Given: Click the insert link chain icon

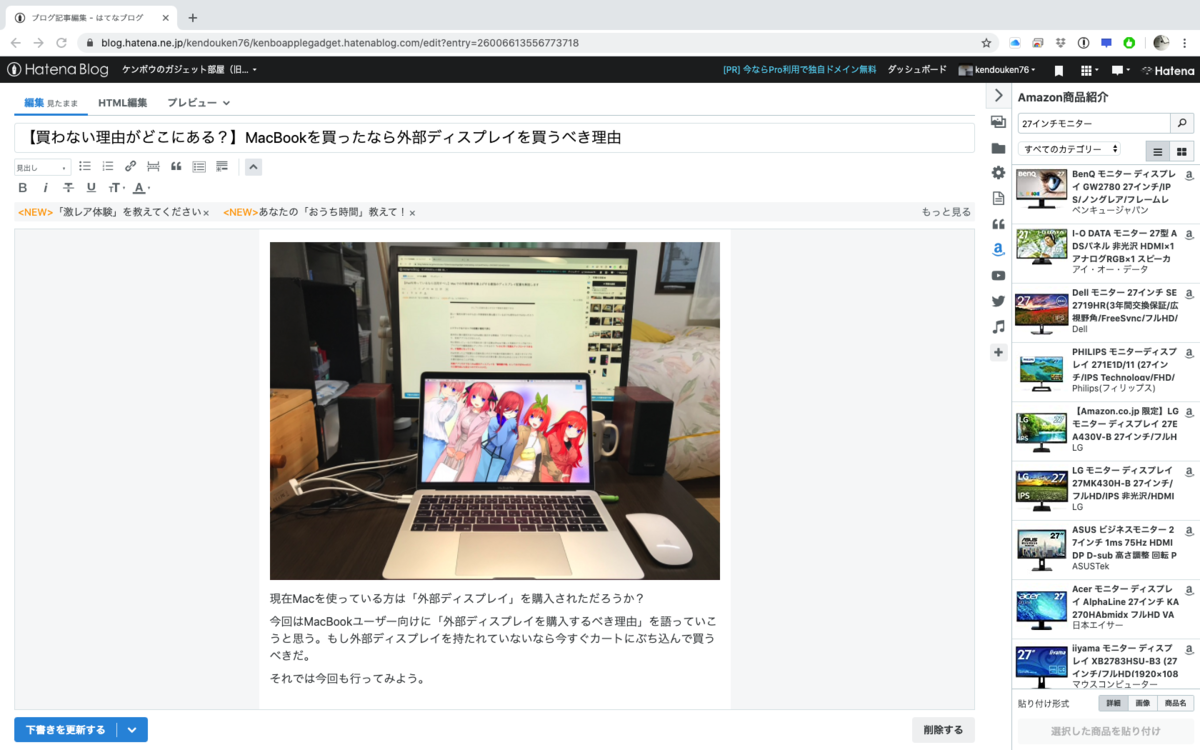Looking at the screenshot, I should point(130,167).
